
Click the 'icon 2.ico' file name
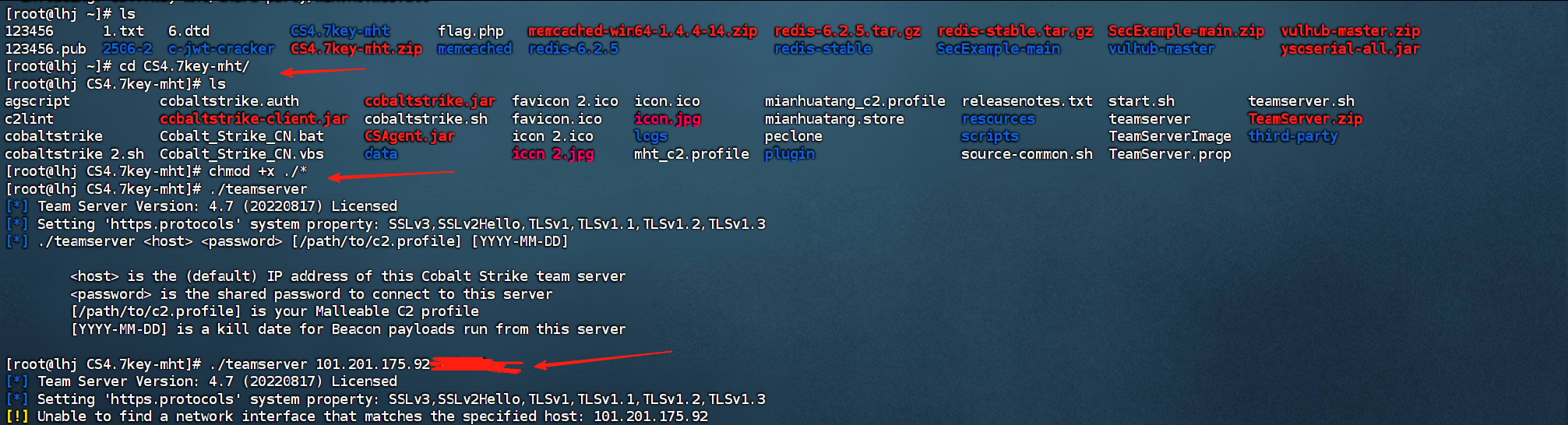[x=552, y=136]
